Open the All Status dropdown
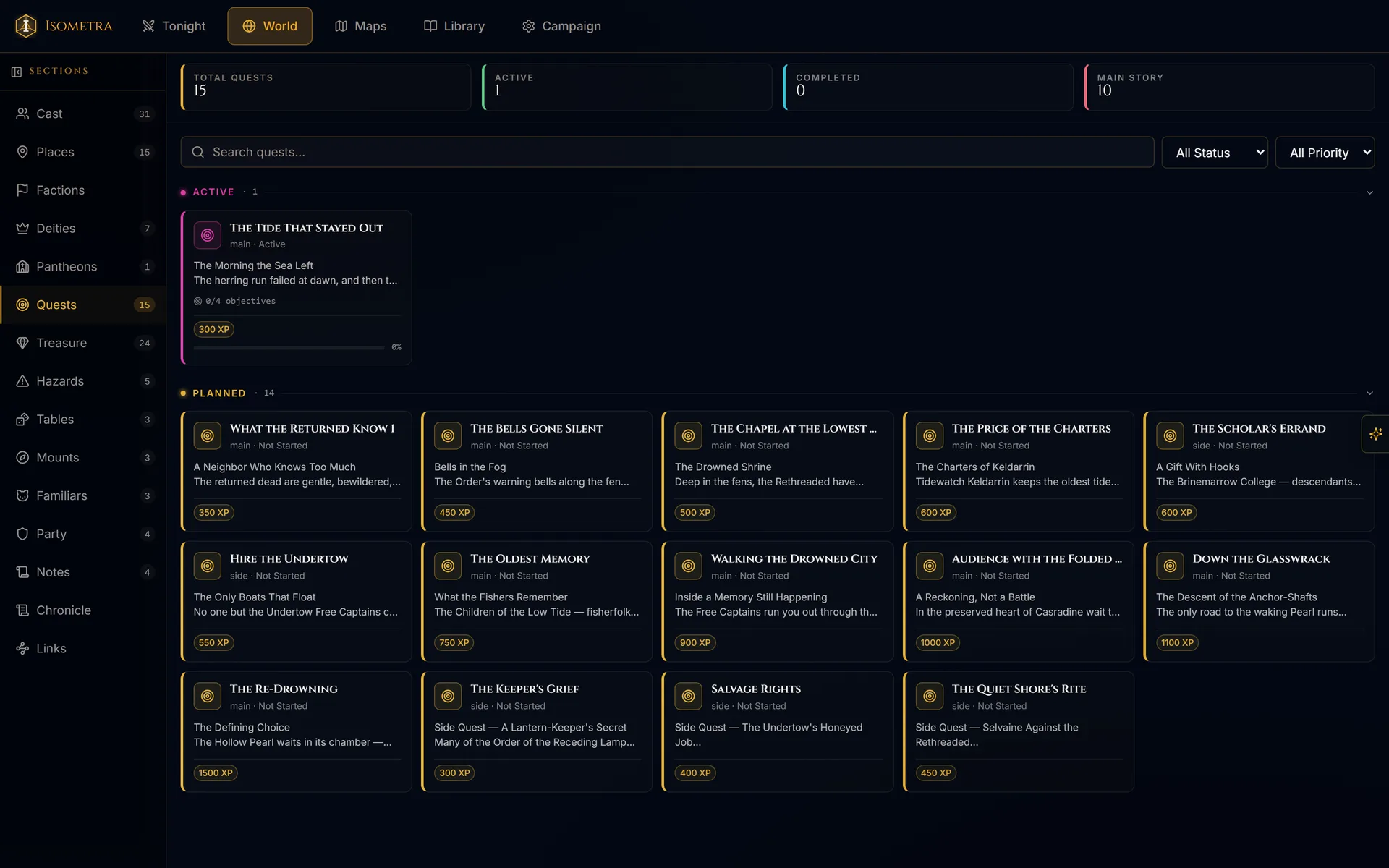This screenshot has height=868, width=1389. 1215,153
